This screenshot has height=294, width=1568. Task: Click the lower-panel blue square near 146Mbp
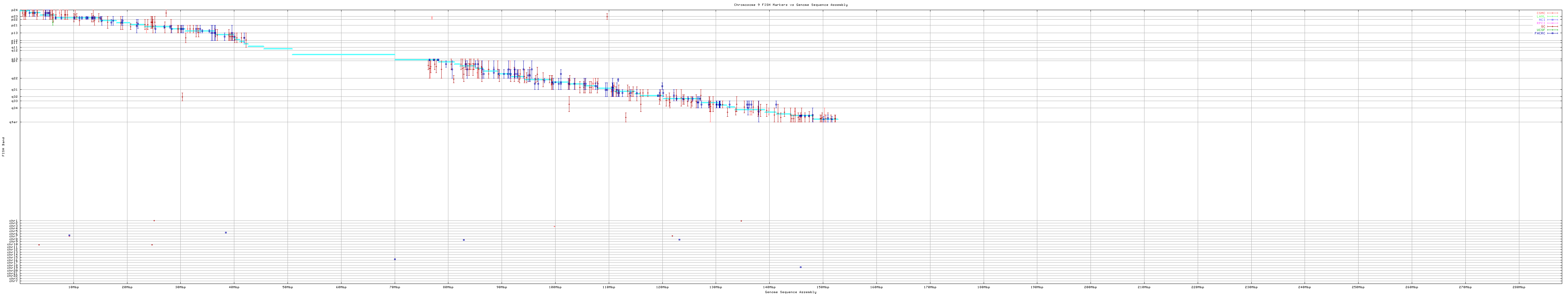click(801, 267)
